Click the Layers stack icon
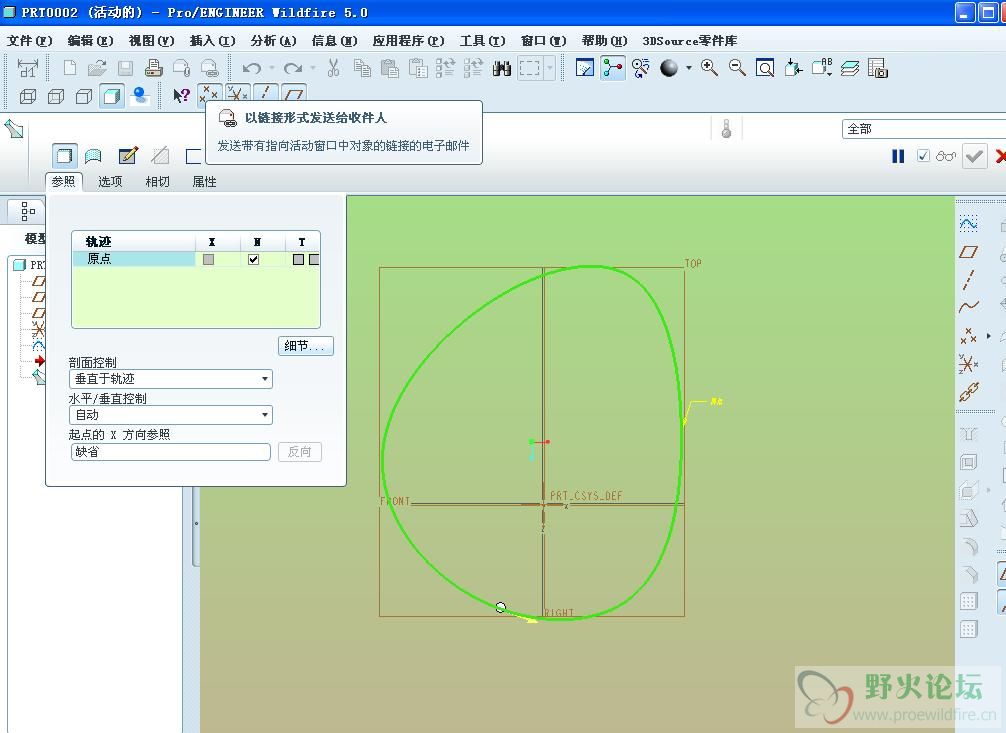Screen dimensions: 1006x733 [850, 67]
